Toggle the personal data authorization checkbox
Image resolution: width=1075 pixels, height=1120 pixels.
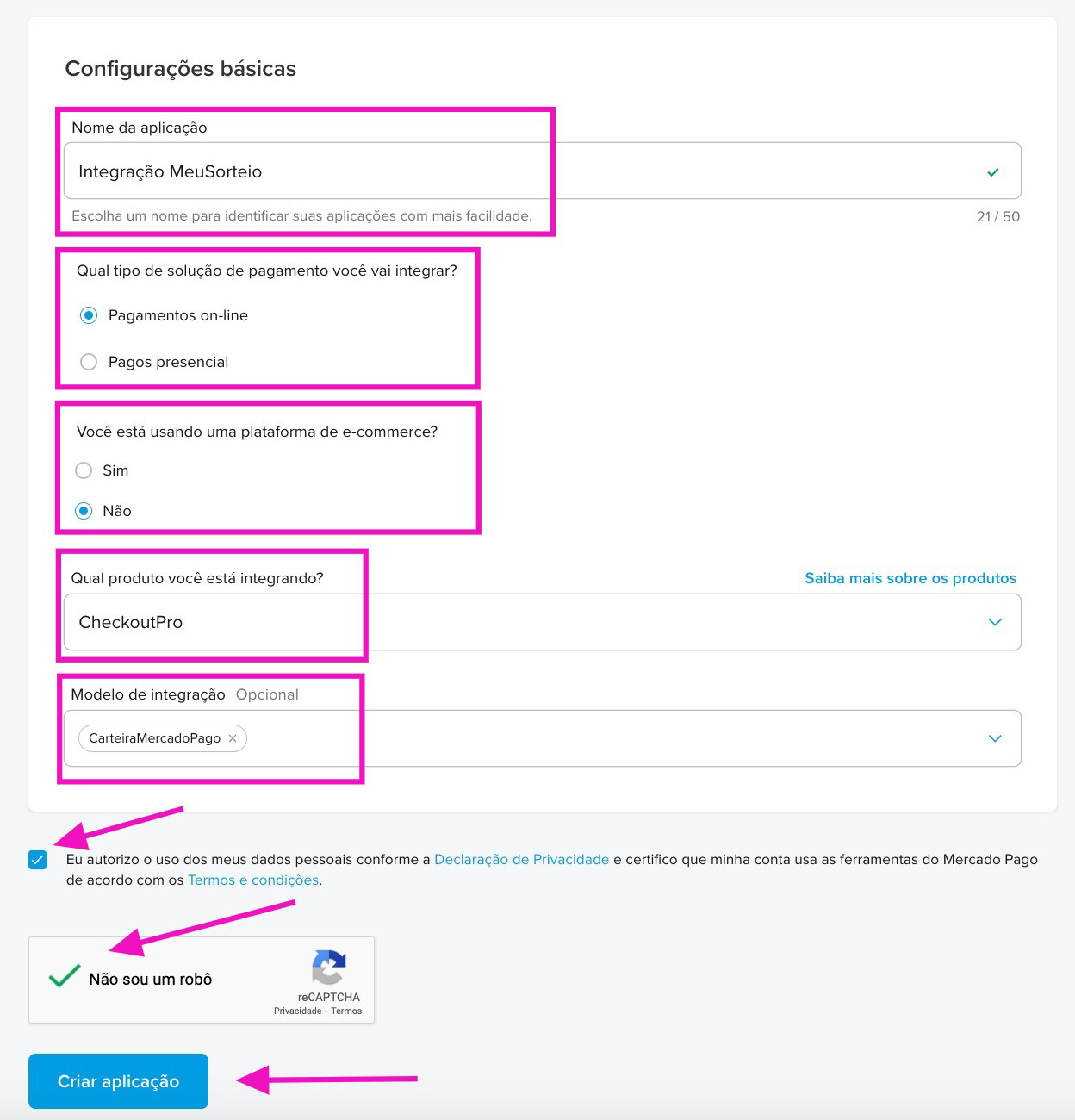[37, 859]
